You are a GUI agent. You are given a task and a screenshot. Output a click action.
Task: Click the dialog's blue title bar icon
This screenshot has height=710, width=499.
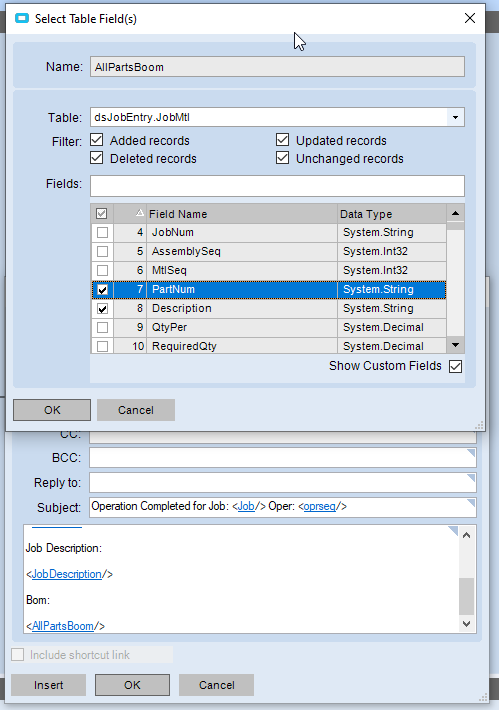(x=22, y=19)
